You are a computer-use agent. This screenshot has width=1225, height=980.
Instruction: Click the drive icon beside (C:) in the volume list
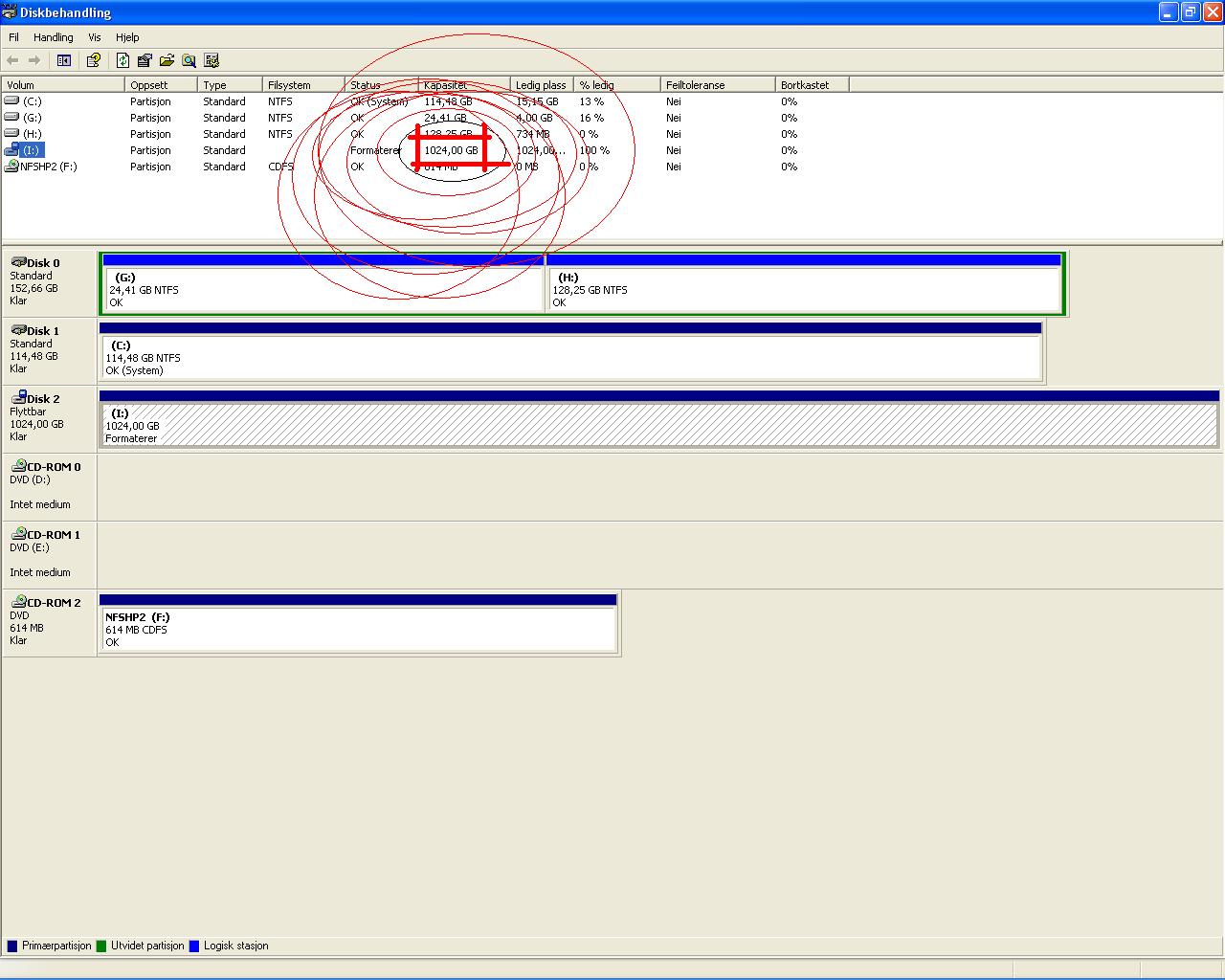tap(11, 100)
